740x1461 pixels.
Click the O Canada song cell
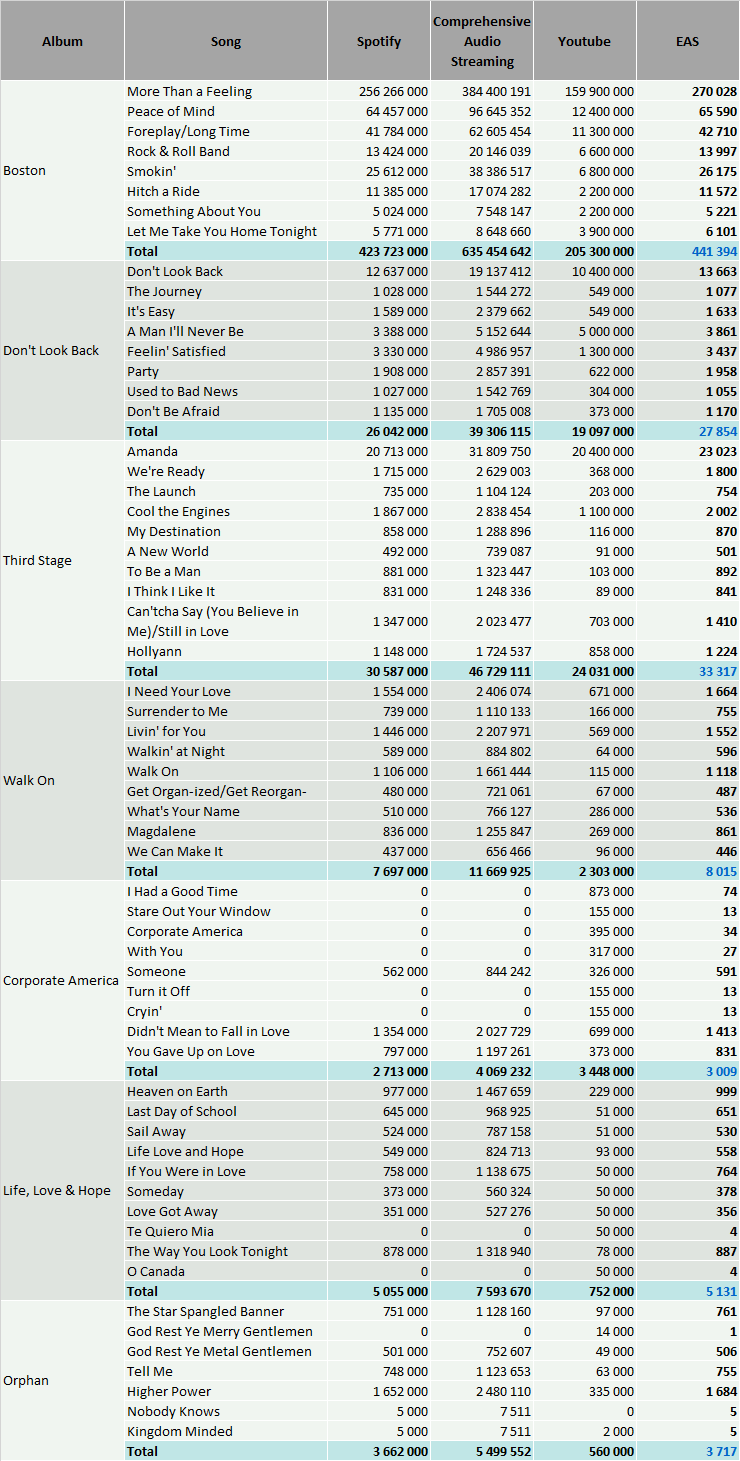(x=226, y=1271)
